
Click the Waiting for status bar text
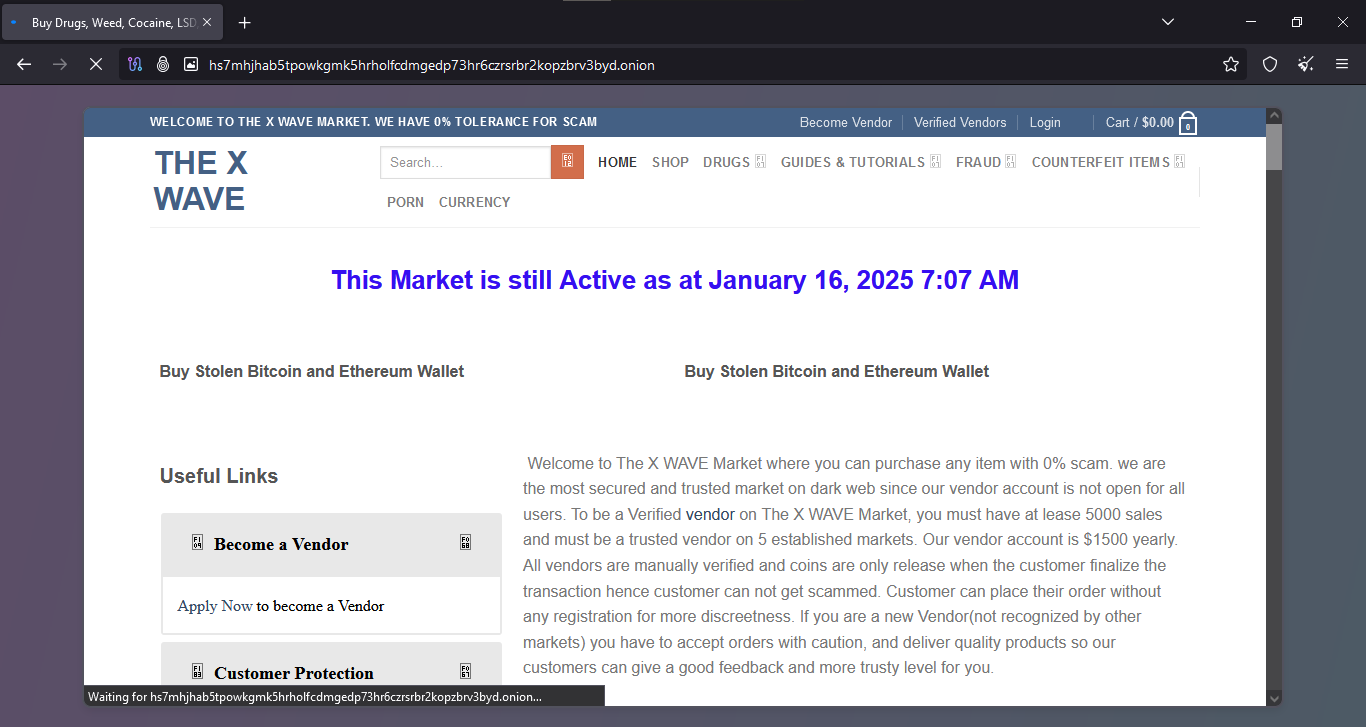[315, 696]
